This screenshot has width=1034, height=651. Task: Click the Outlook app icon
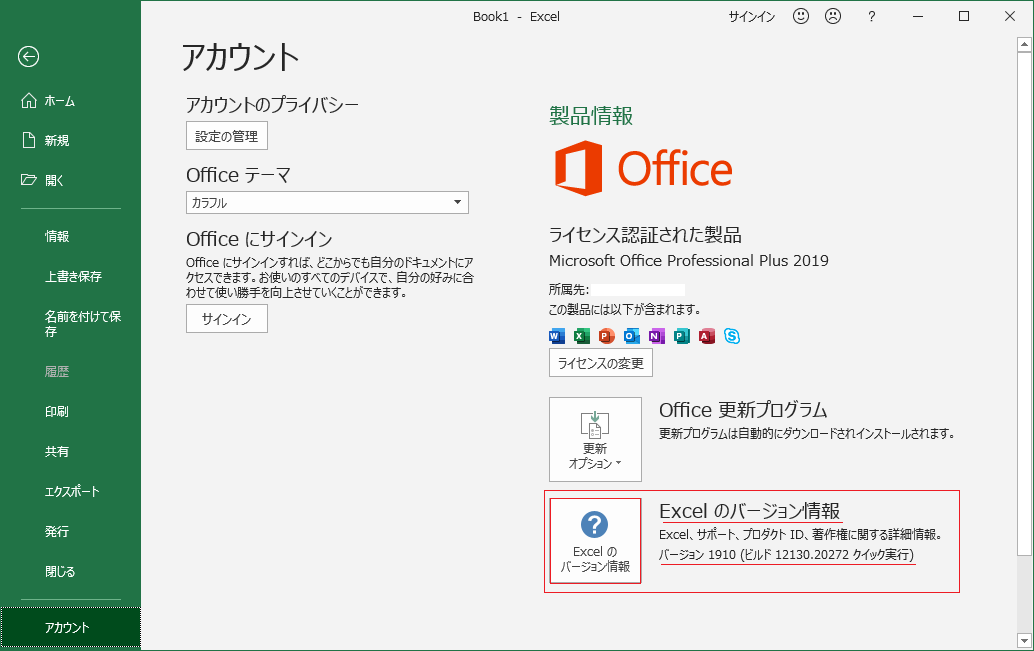pyautogui.click(x=631, y=336)
